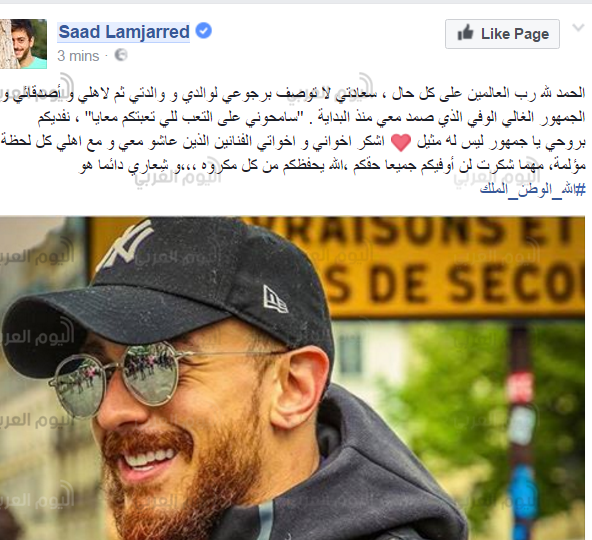Open the 3 mins timestamp link
Screen dimensions: 592x540
point(78,56)
